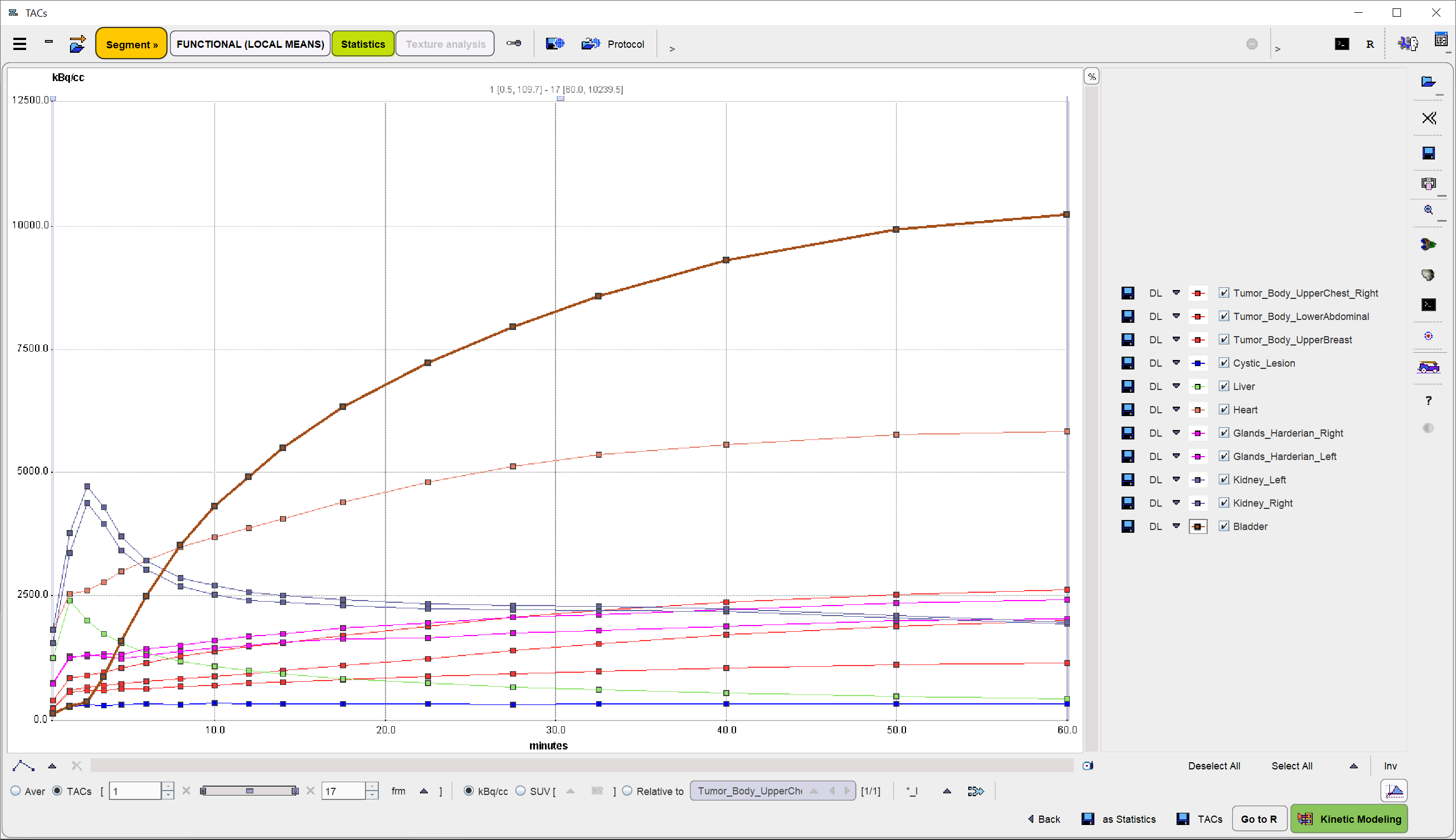Screen dimensions: 1456x840
Task: Click Select All
Action: coord(1292,766)
